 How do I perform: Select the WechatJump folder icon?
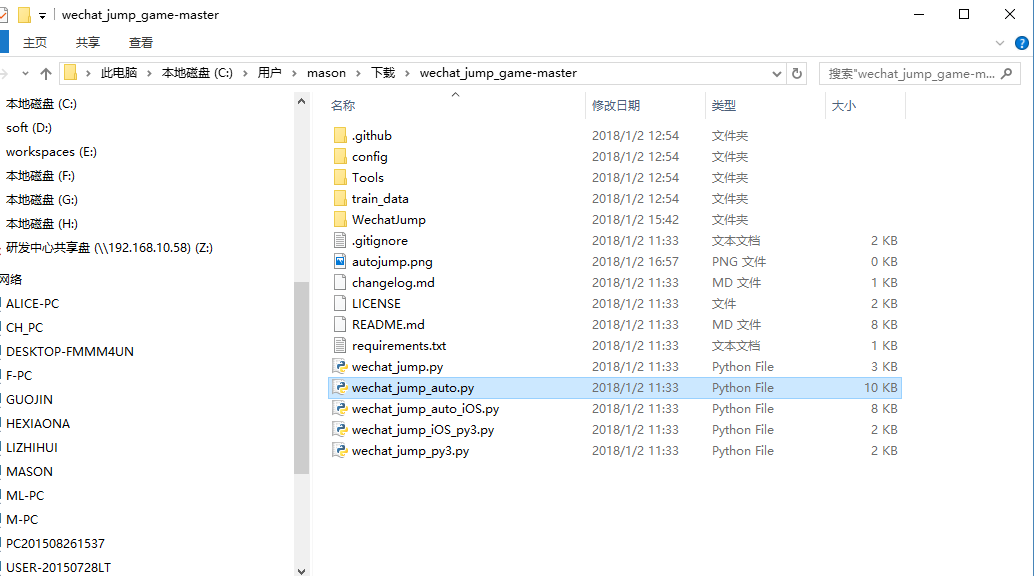(340, 220)
